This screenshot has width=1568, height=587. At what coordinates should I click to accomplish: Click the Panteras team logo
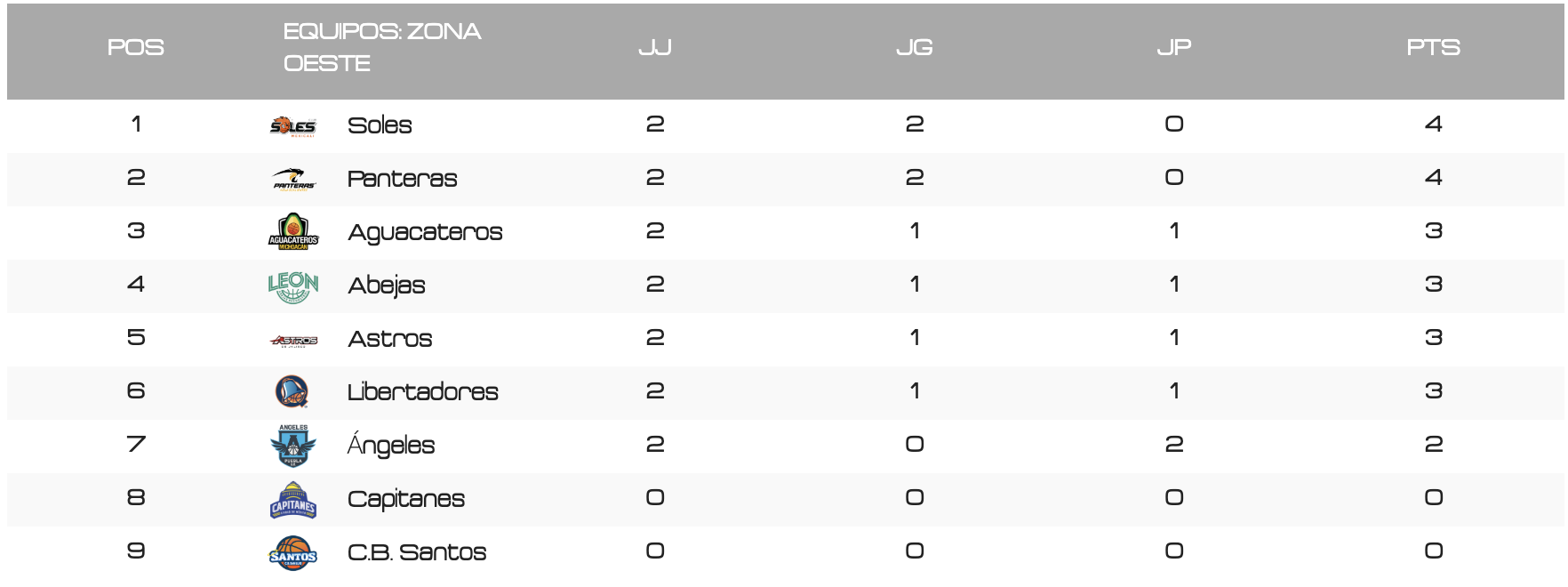click(x=293, y=180)
